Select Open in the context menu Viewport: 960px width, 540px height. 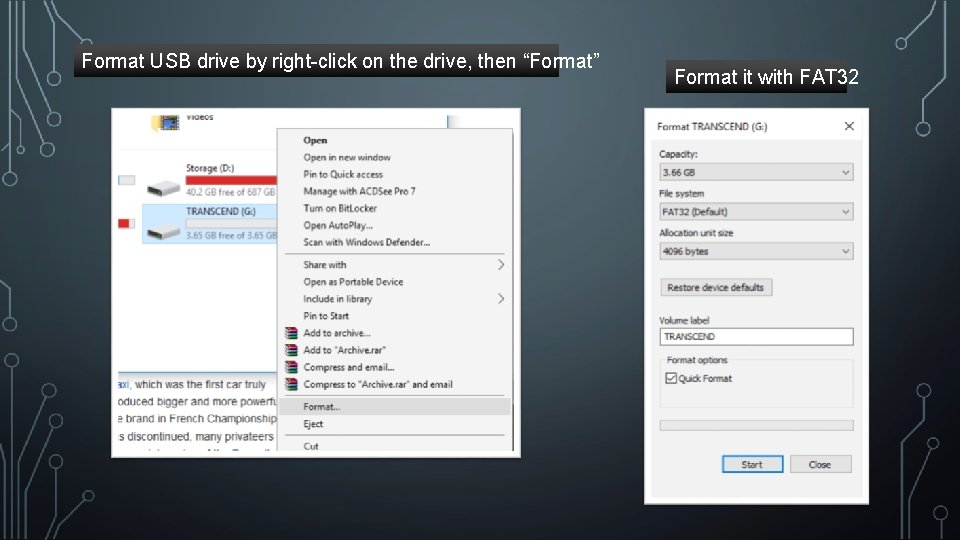315,140
